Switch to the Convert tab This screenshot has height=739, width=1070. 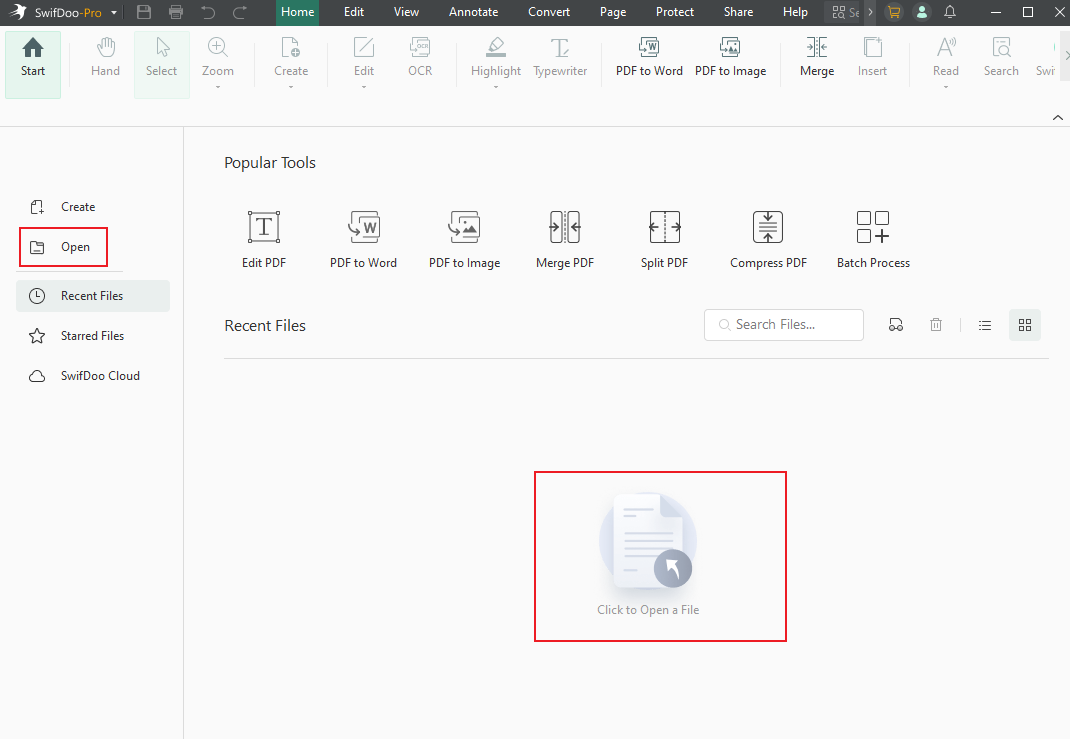(548, 12)
